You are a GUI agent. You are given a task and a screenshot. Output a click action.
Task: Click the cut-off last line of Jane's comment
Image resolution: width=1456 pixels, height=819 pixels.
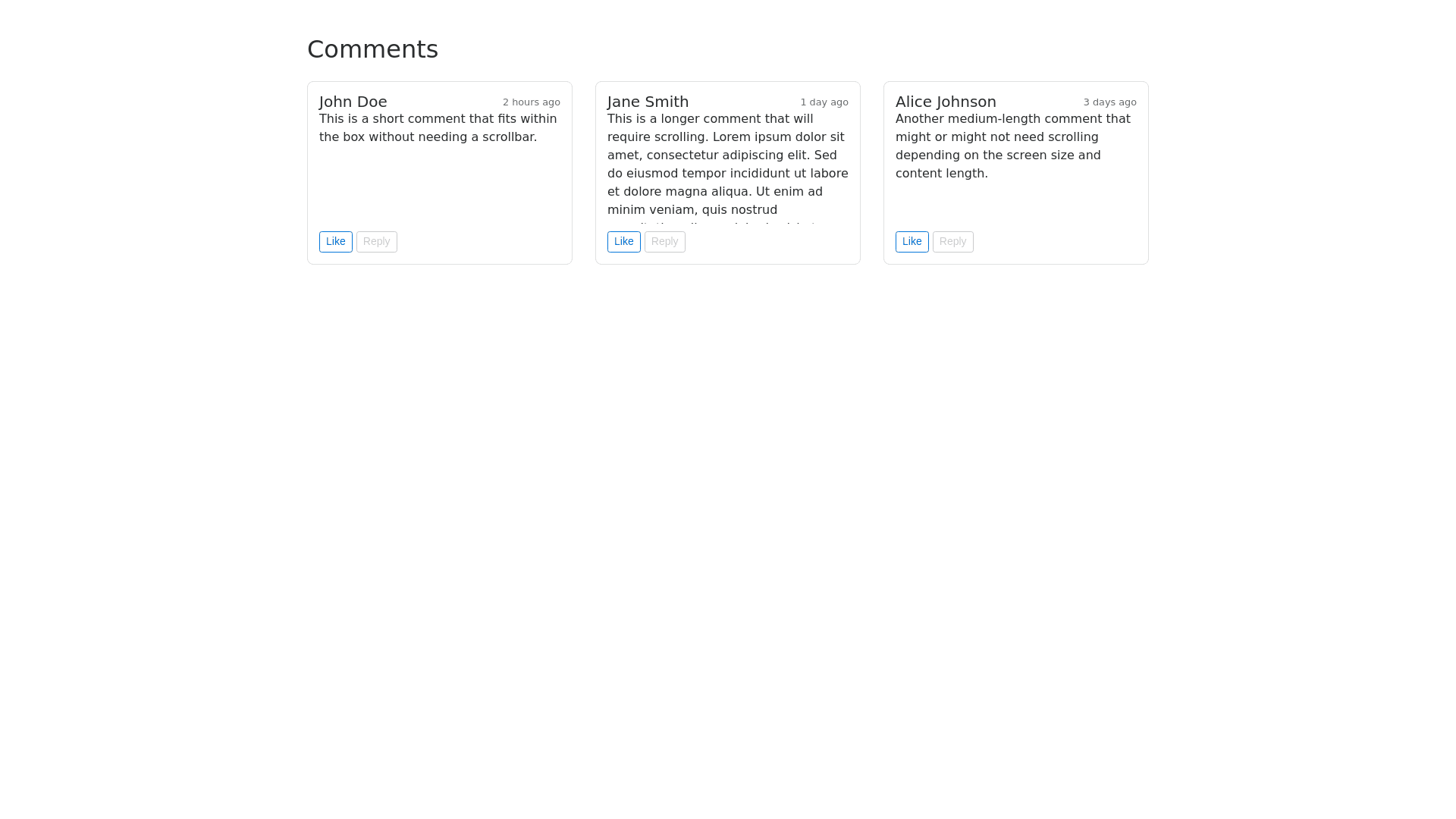pyautogui.click(x=713, y=226)
